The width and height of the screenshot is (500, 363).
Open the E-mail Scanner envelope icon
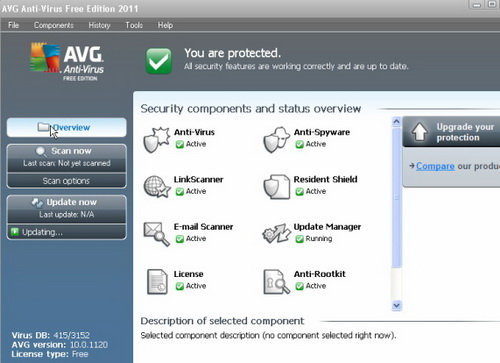[156, 234]
